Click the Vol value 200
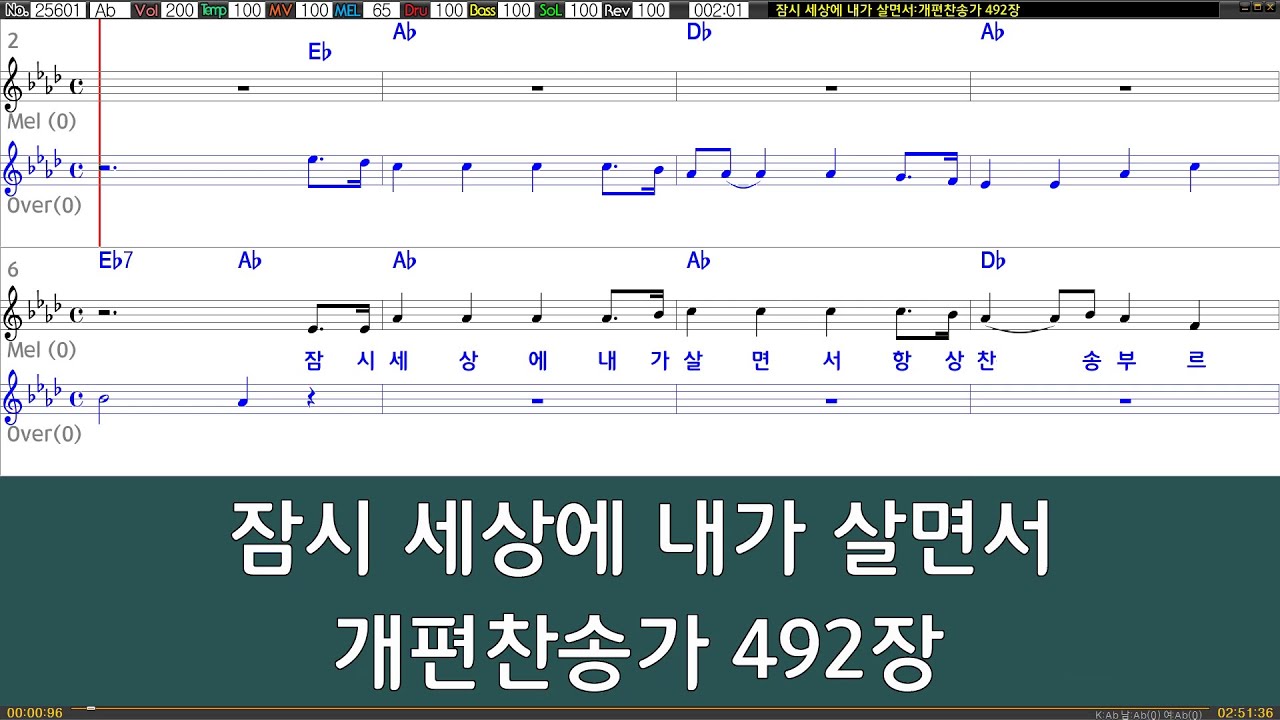1280x720 pixels. [x=180, y=10]
